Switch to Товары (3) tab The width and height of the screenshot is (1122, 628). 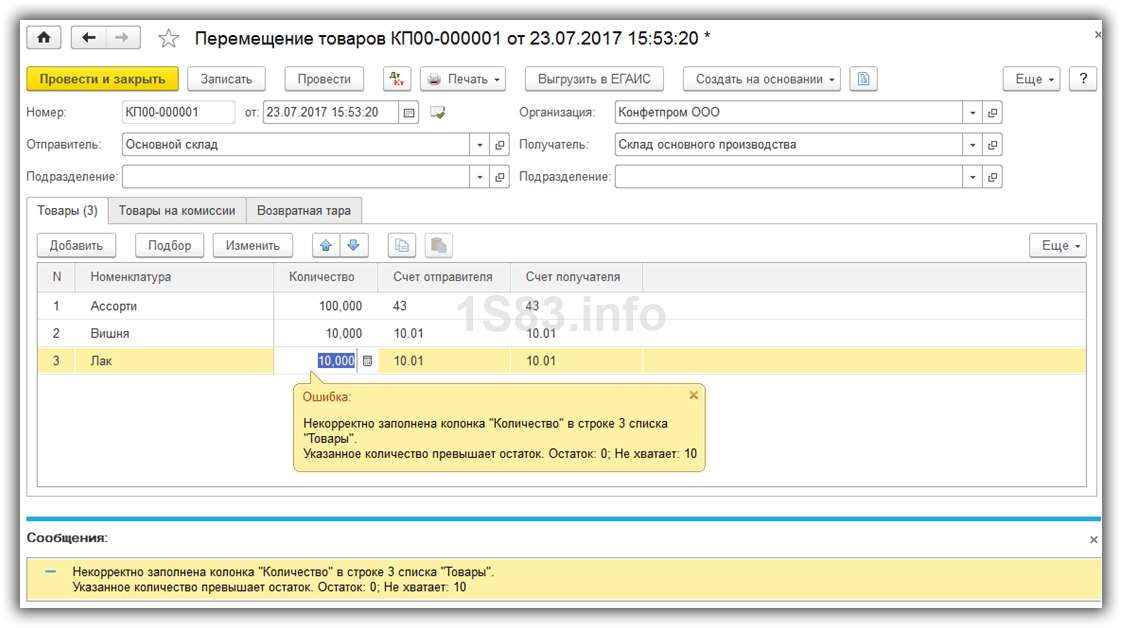pyautogui.click(x=67, y=210)
